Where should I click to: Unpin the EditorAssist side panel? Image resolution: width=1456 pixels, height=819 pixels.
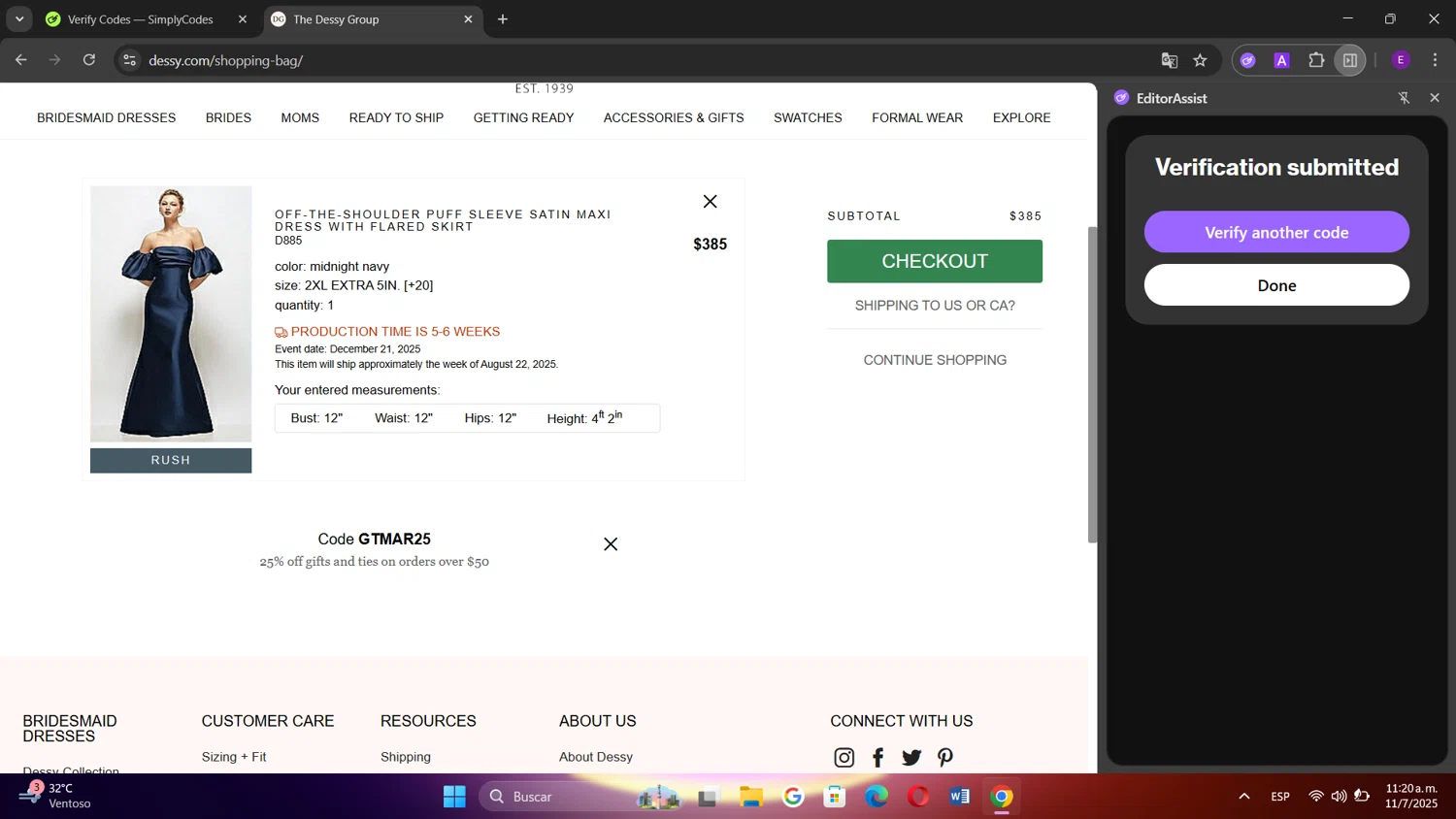point(1404,98)
